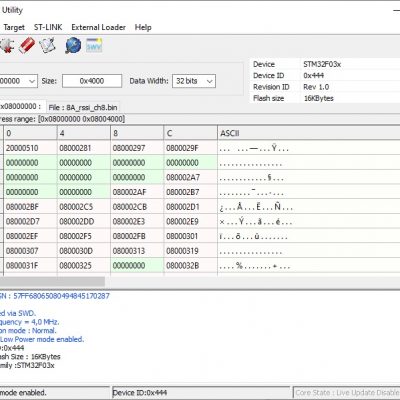The height and width of the screenshot is (400, 400).
Task: Click the Full chip erase eraser icon
Action: pyautogui.click(x=27, y=45)
